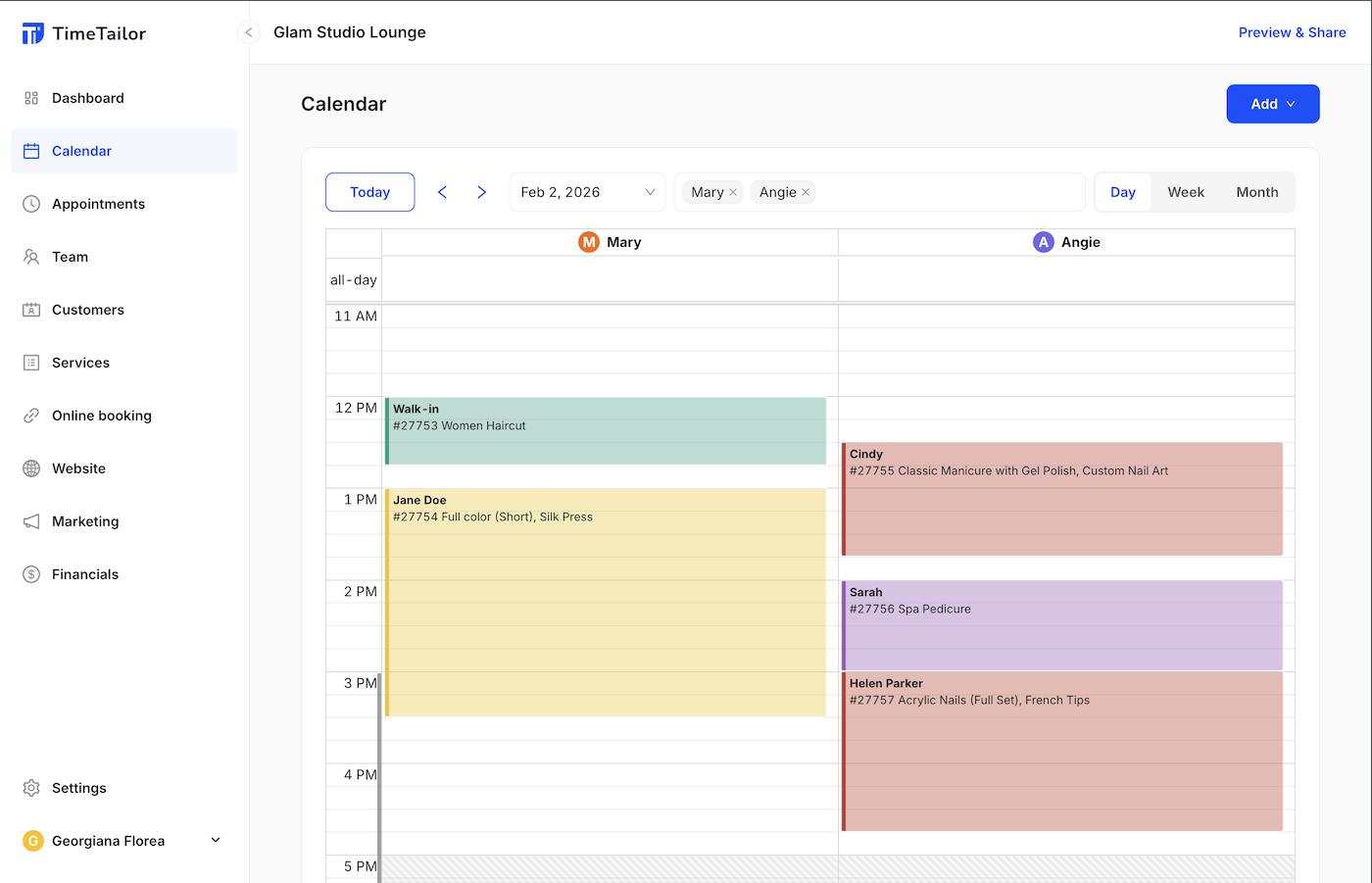Open the Team section
The image size is (1372, 883).
(70, 257)
